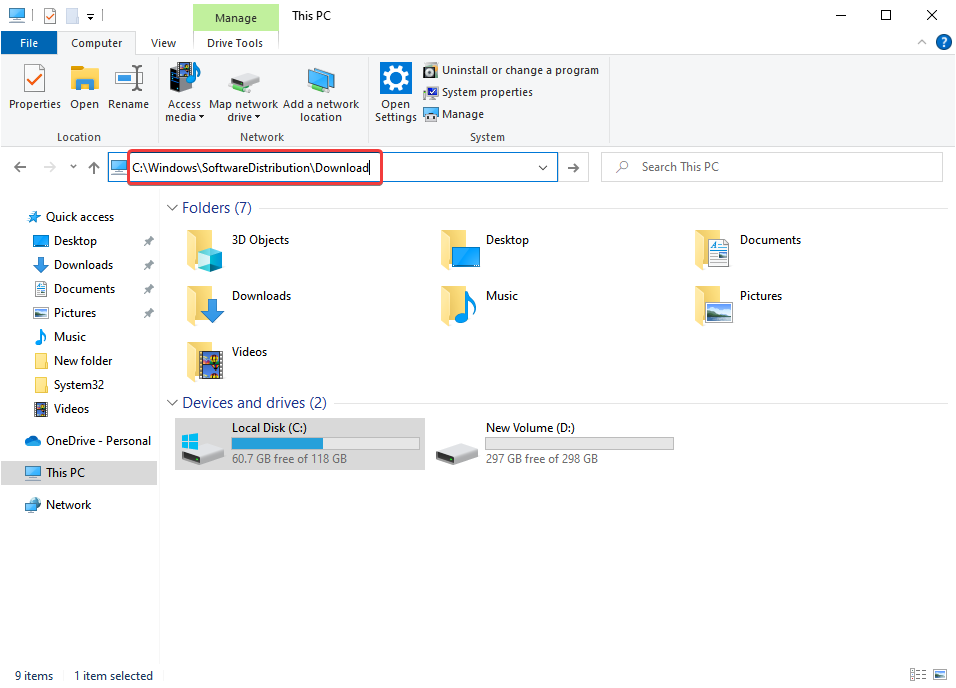Open the File tab
The image size is (956, 688).
pos(29,43)
